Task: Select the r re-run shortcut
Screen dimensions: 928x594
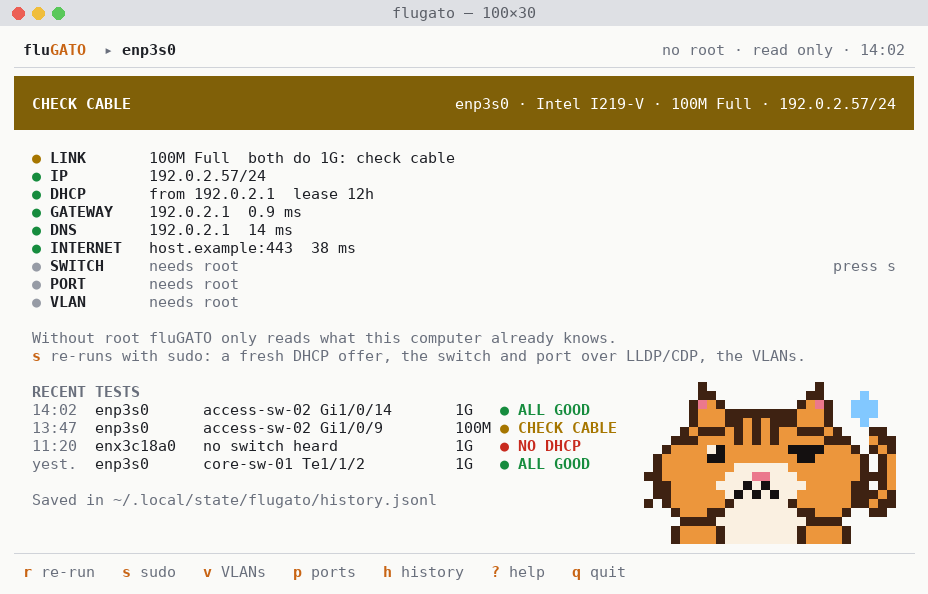Action: click(59, 572)
